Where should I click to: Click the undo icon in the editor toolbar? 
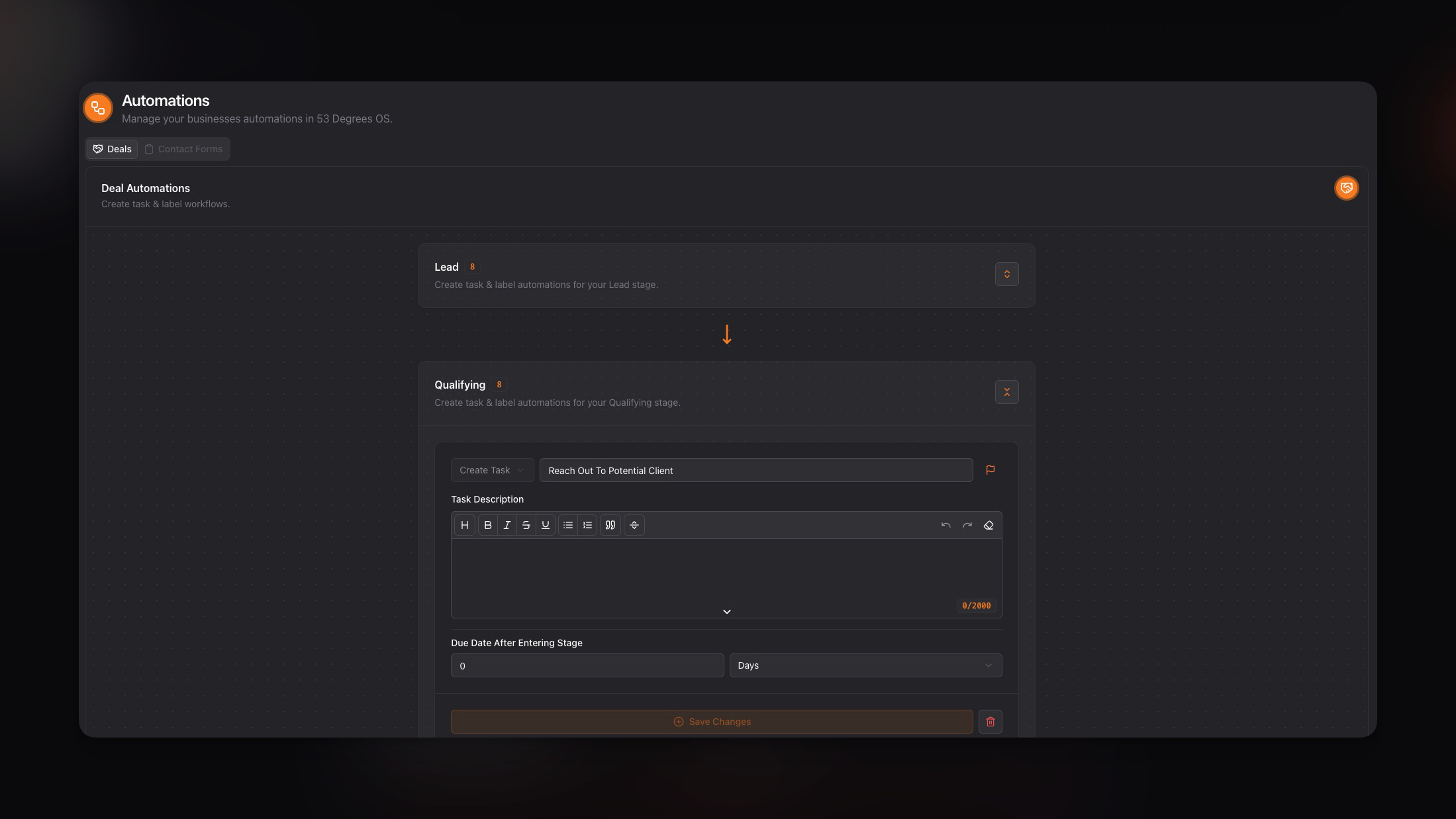click(x=946, y=524)
